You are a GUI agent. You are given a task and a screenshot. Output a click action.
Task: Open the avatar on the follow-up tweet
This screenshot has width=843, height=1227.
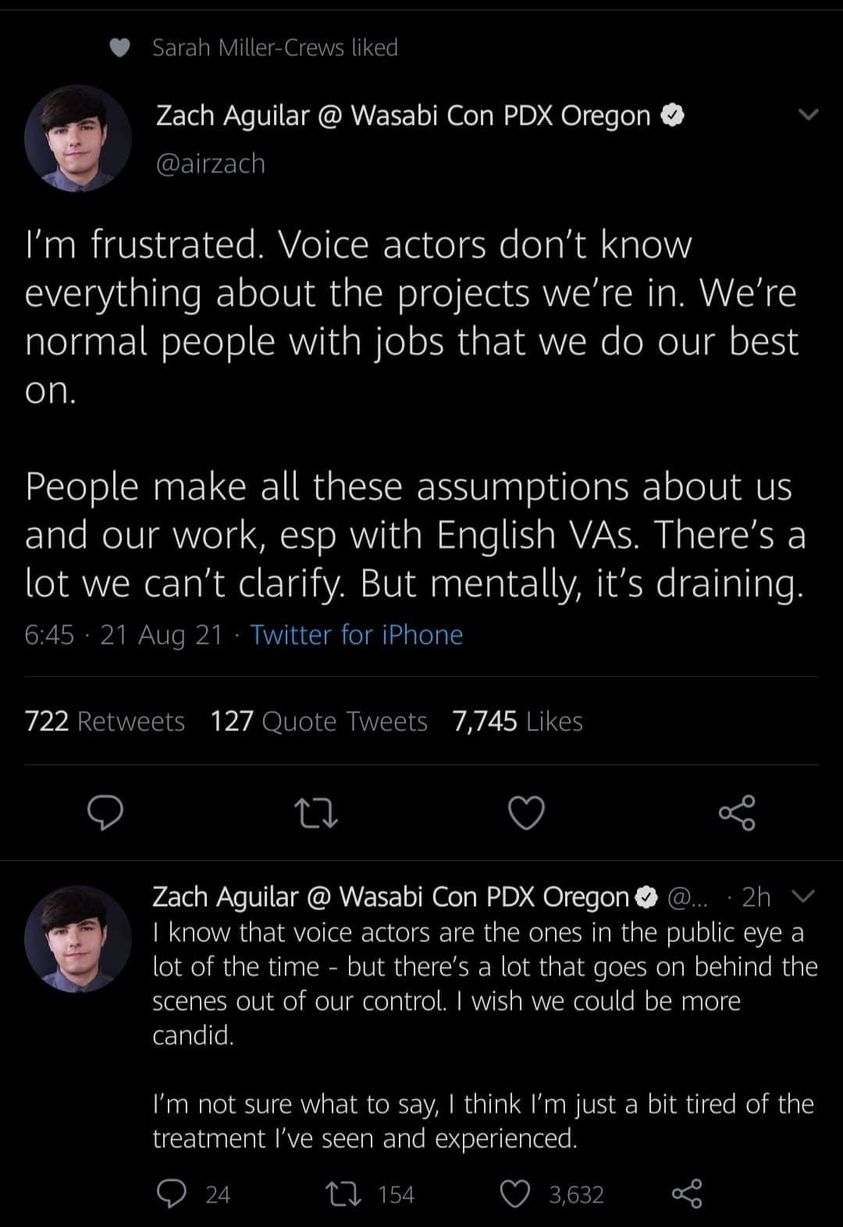click(77, 939)
